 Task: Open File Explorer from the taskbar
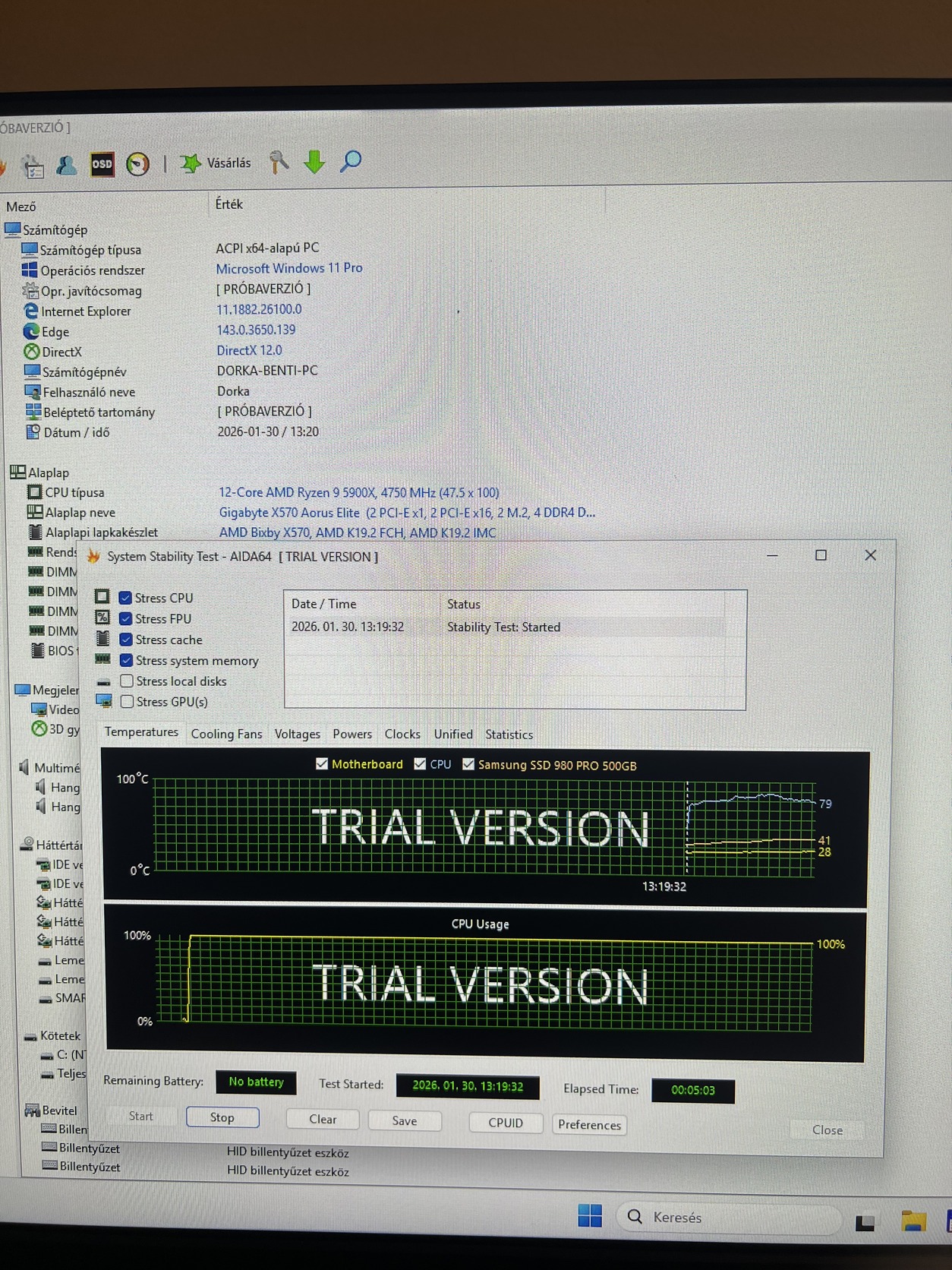[913, 1220]
